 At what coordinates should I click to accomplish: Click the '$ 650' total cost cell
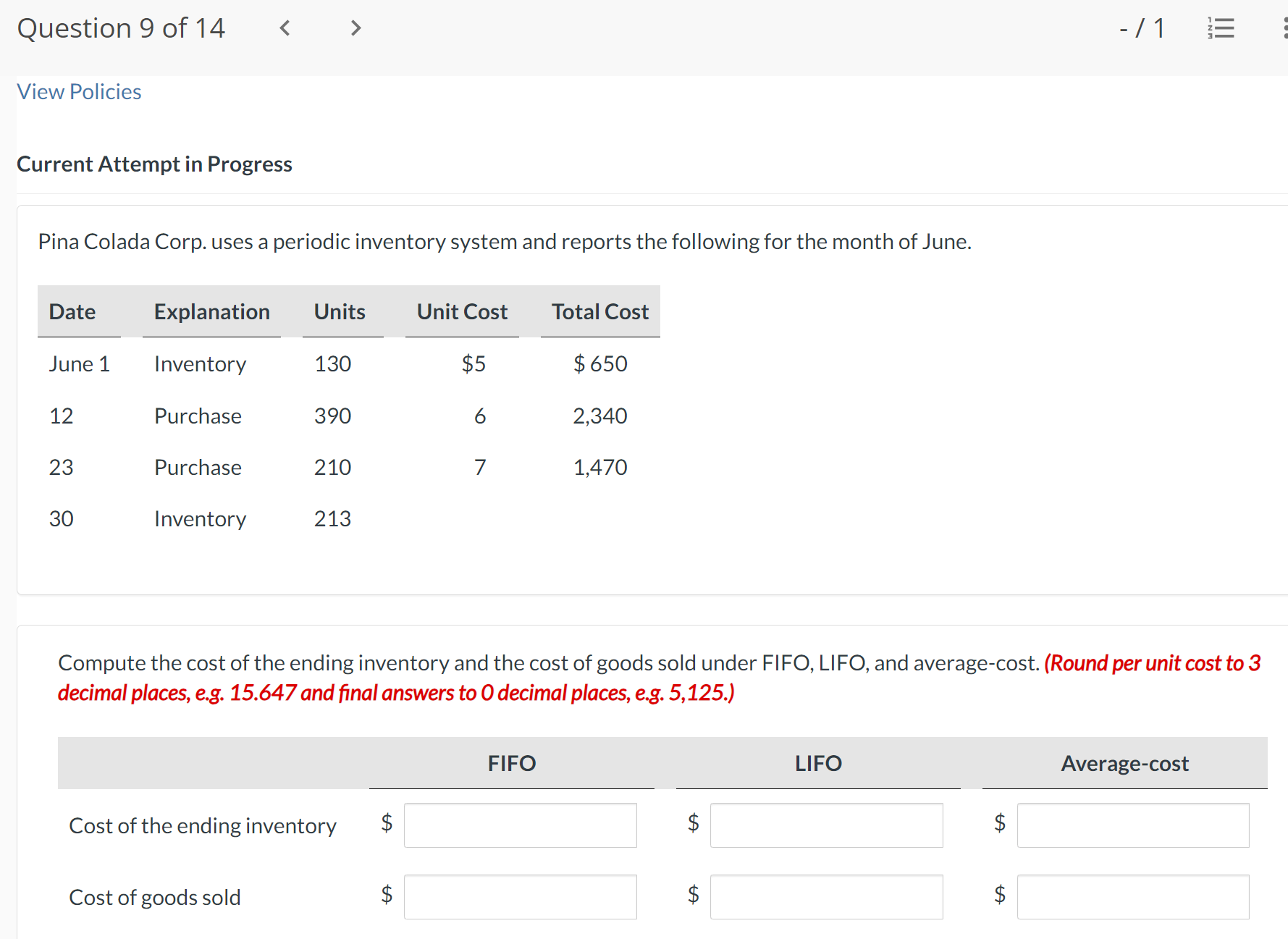600,363
